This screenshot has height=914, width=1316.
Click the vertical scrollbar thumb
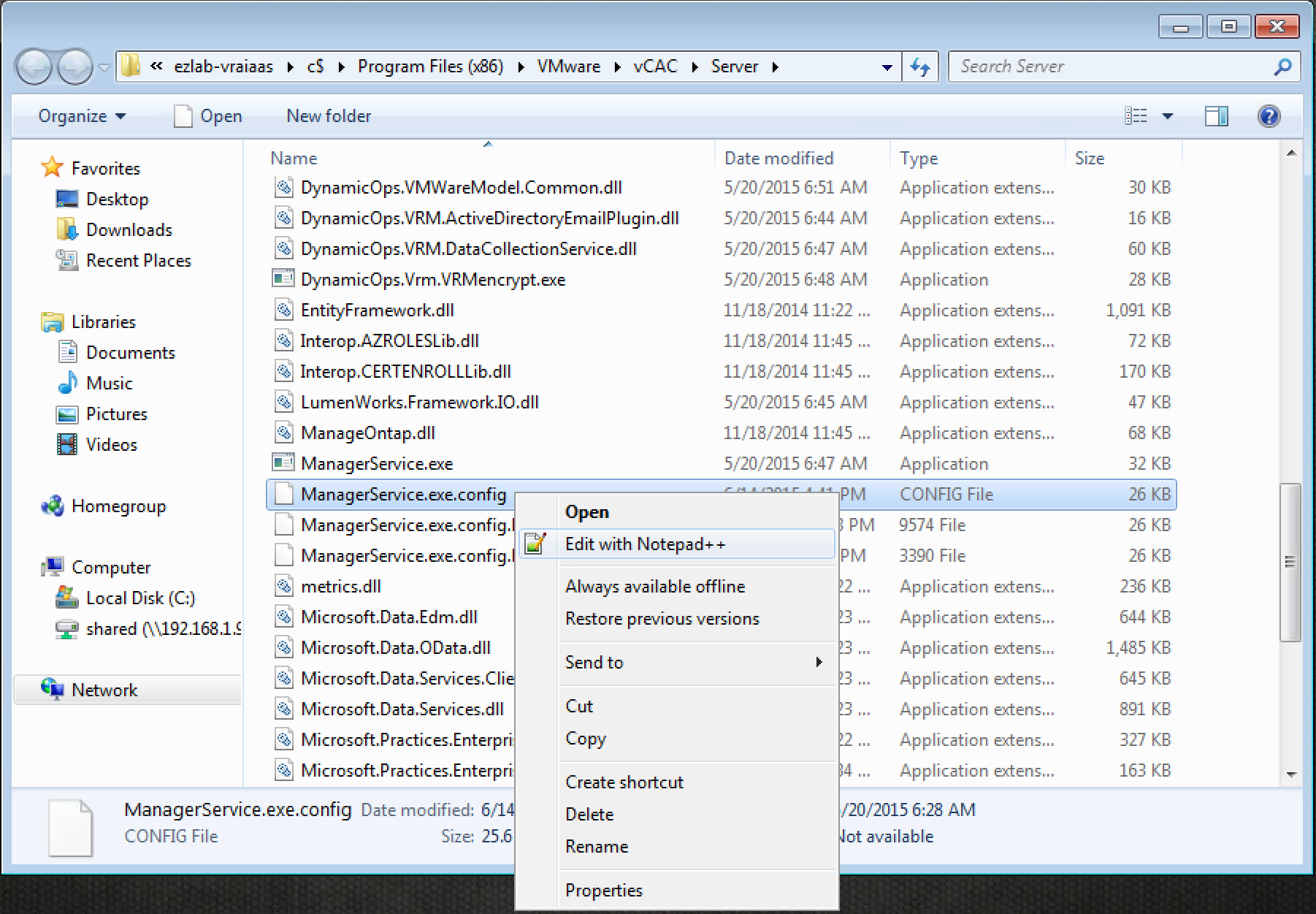(x=1290, y=562)
